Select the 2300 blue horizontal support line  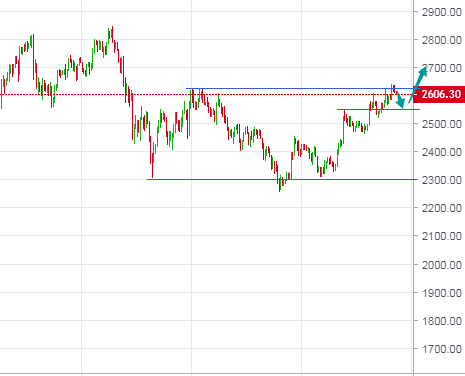282,179
